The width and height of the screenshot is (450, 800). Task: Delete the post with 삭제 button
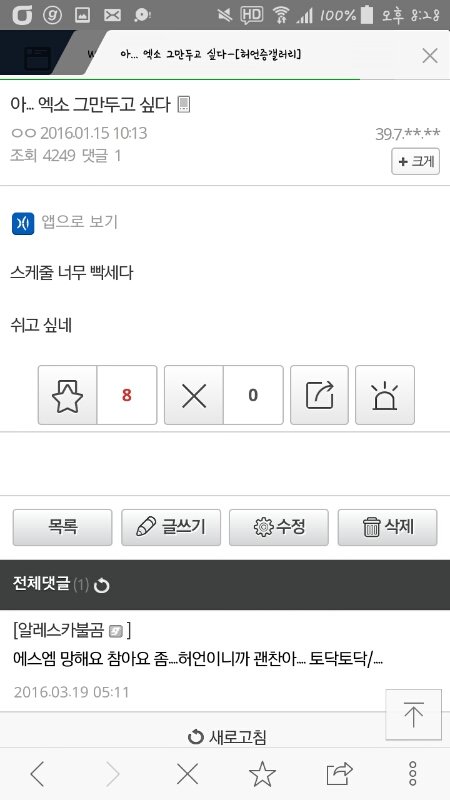point(387,527)
